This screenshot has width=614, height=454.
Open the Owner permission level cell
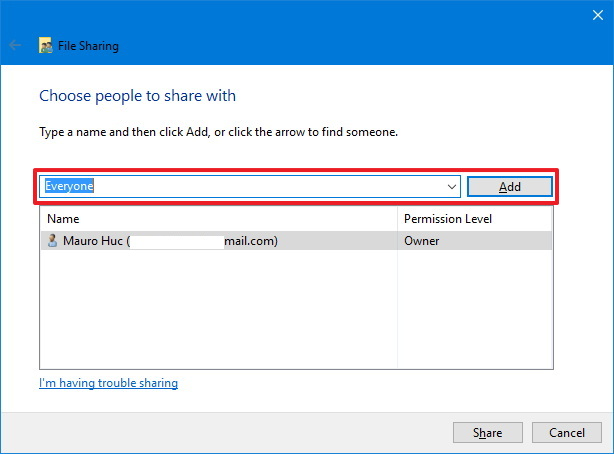point(421,241)
